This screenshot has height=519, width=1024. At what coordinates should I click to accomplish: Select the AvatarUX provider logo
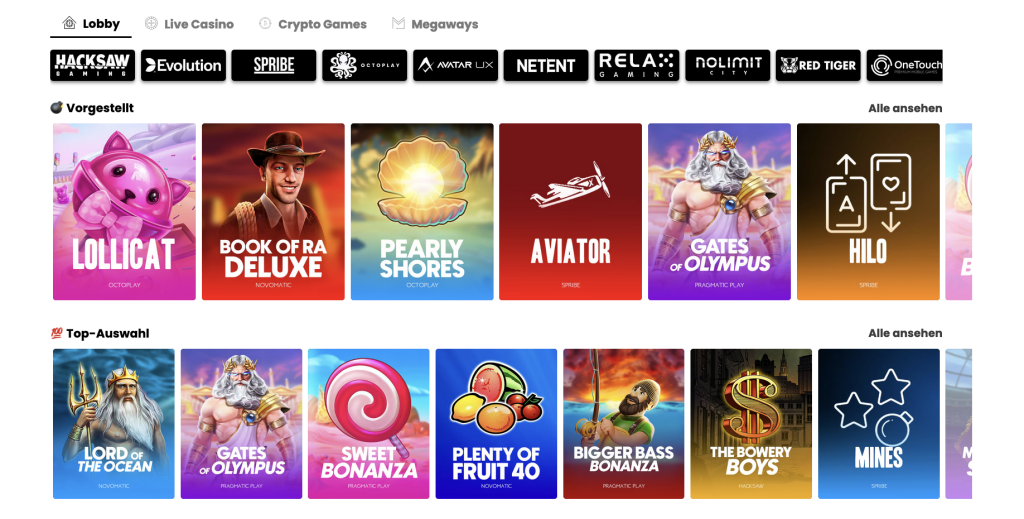(455, 65)
